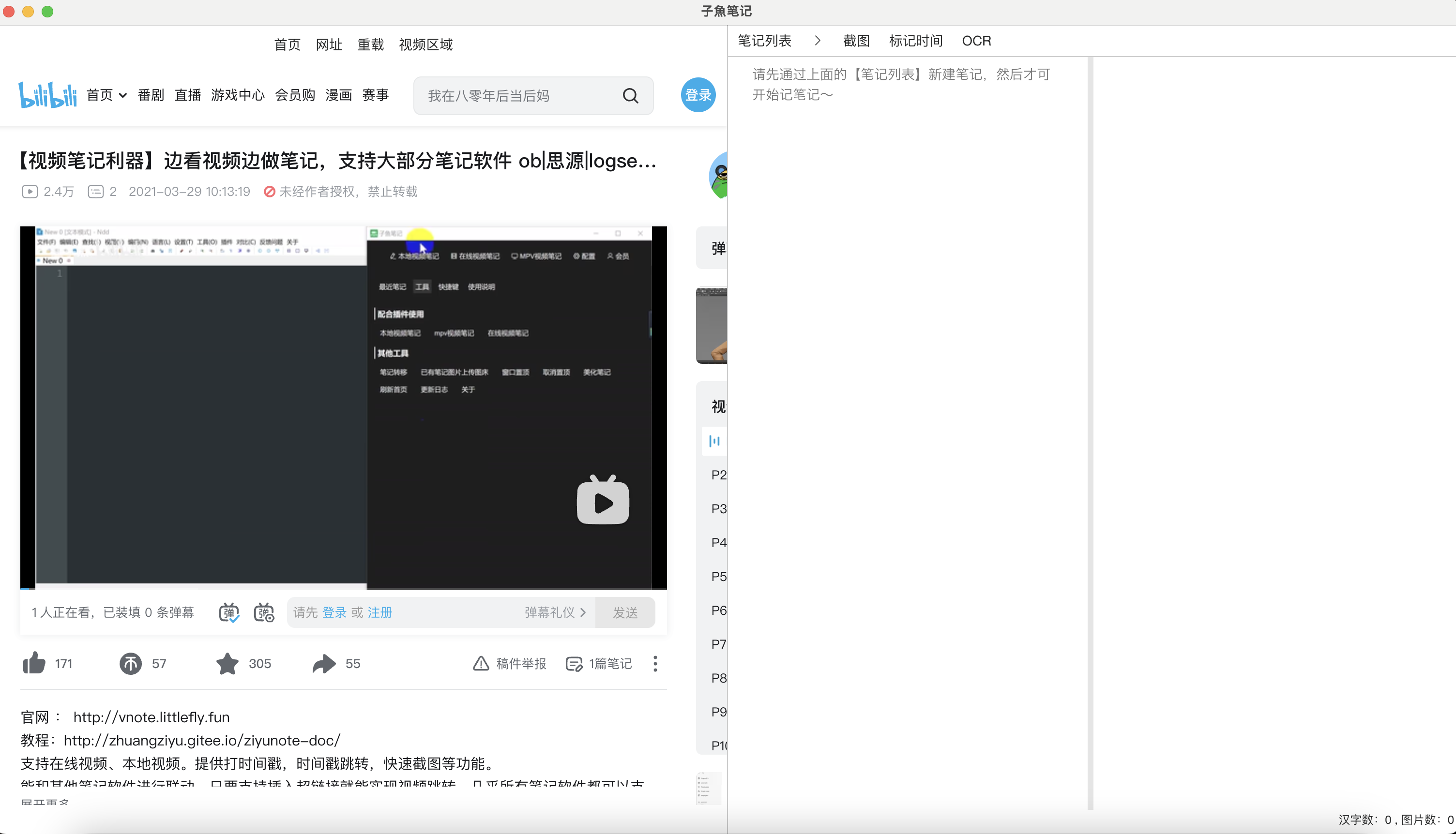Screen dimensions: 1456x834
Task: Open 游戏中心 in bilibili navigation
Action: pos(238,95)
